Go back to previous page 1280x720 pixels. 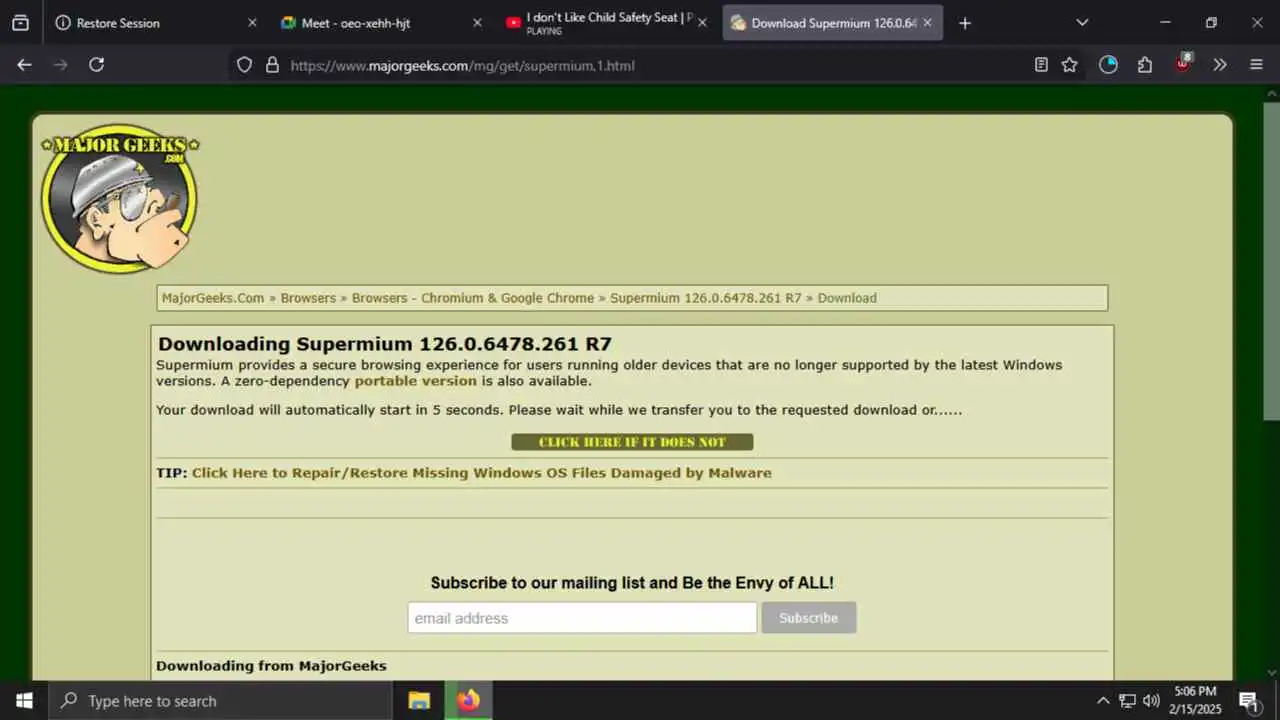(x=25, y=65)
